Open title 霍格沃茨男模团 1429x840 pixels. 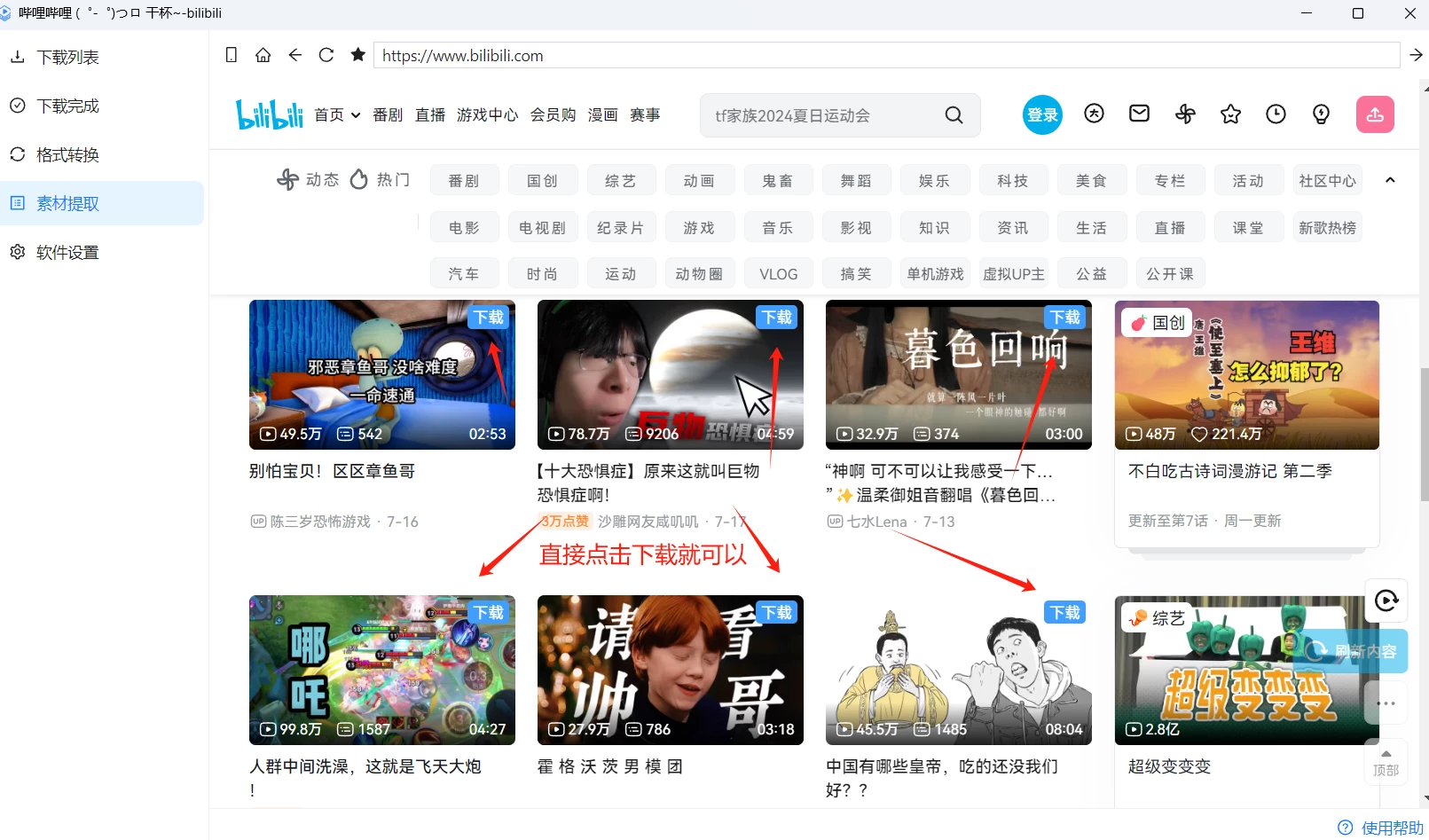point(610,766)
